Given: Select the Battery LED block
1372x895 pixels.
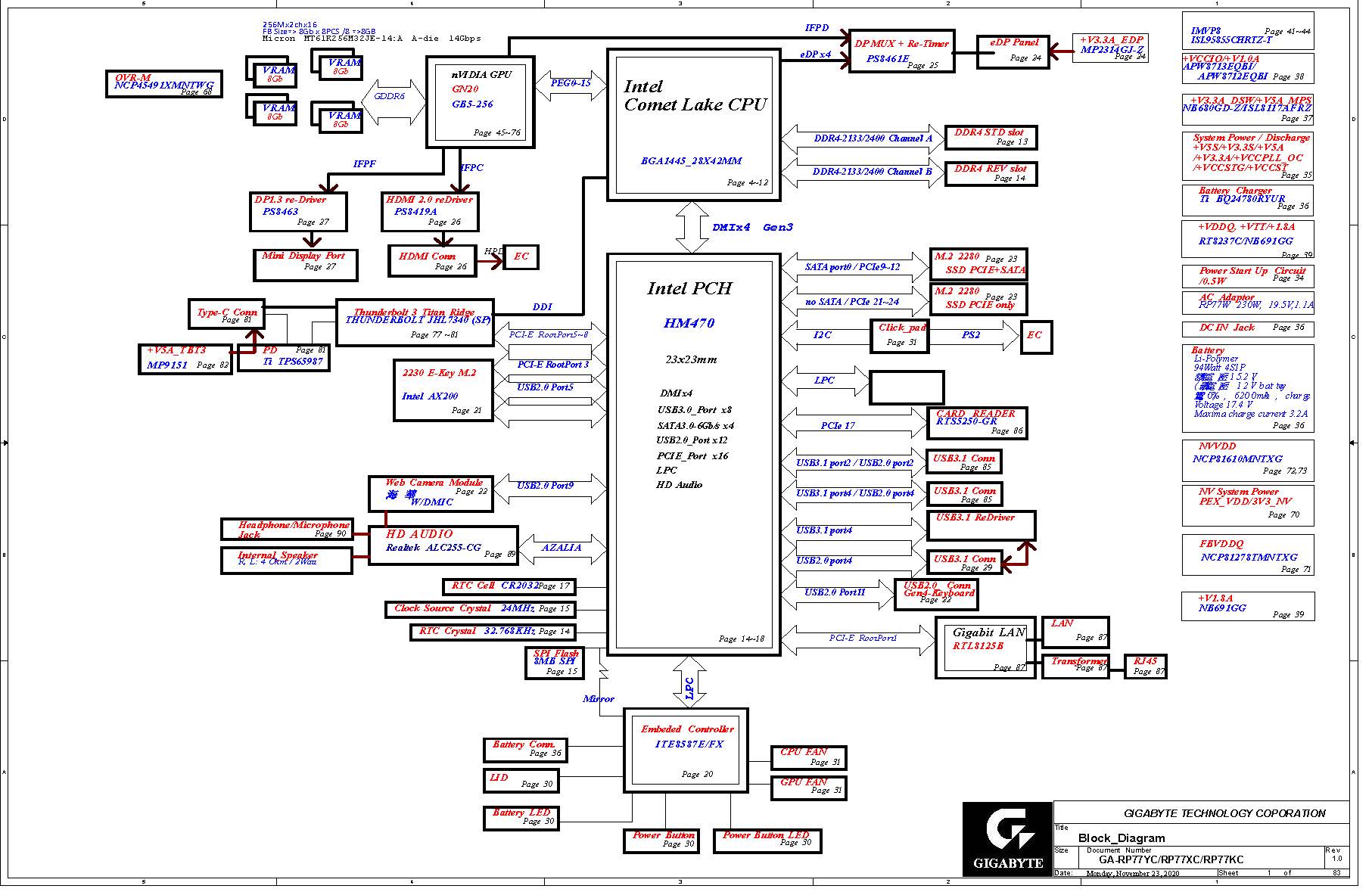Looking at the screenshot, I should (x=521, y=819).
